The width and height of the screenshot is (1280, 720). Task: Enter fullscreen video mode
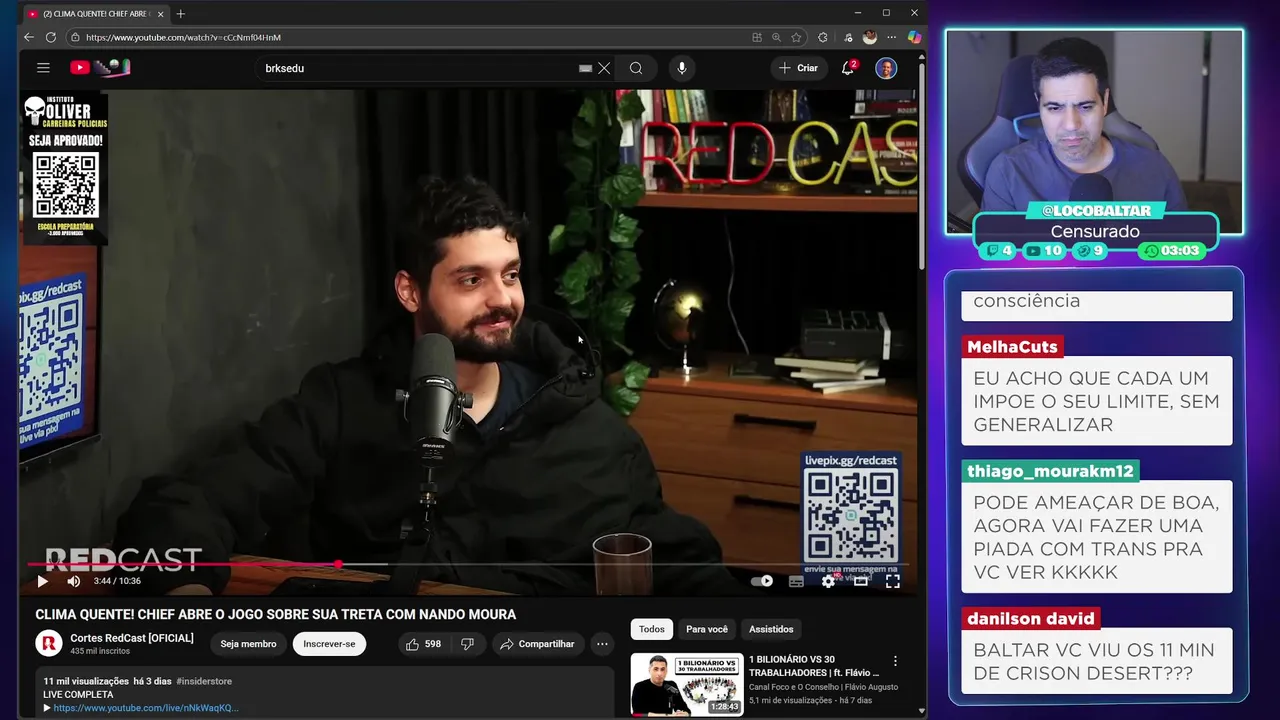click(x=893, y=581)
